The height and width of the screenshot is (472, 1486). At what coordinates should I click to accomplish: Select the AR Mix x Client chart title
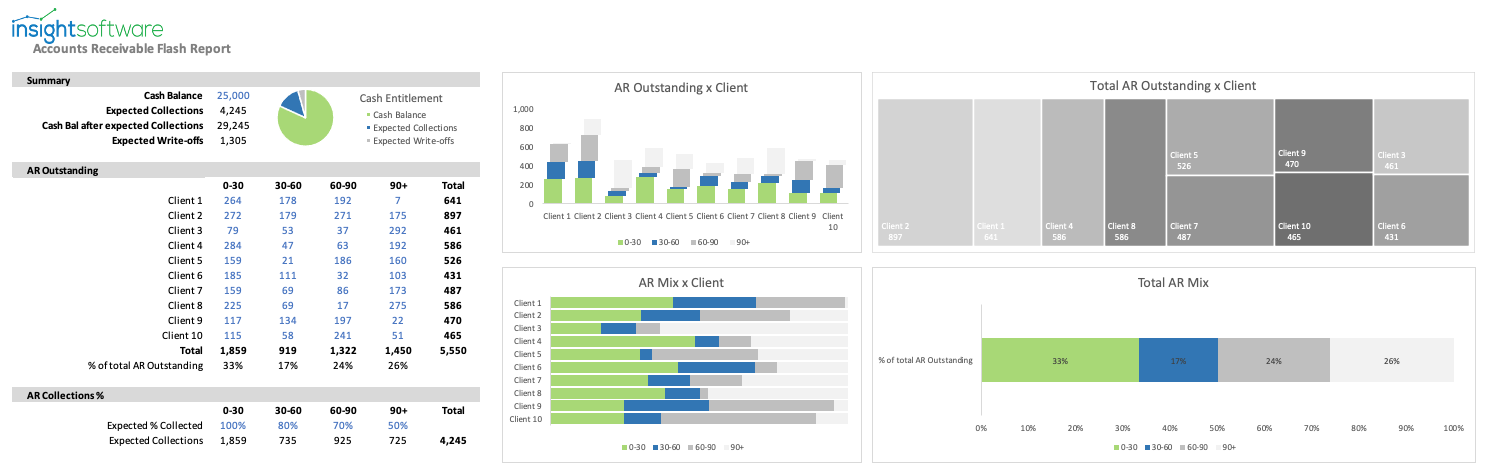coord(680,283)
